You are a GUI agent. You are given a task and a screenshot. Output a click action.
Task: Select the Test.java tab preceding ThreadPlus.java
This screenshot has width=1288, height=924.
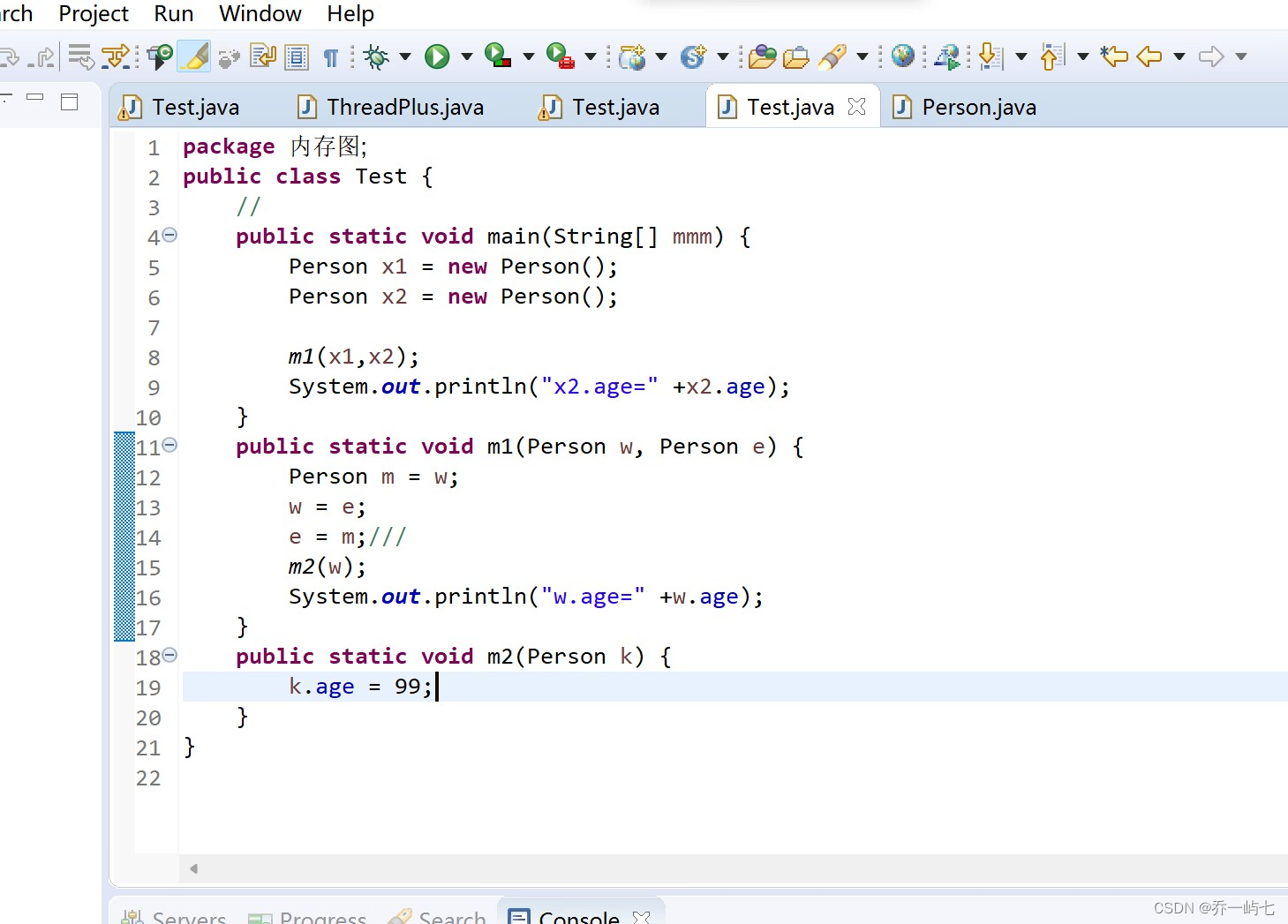point(180,108)
